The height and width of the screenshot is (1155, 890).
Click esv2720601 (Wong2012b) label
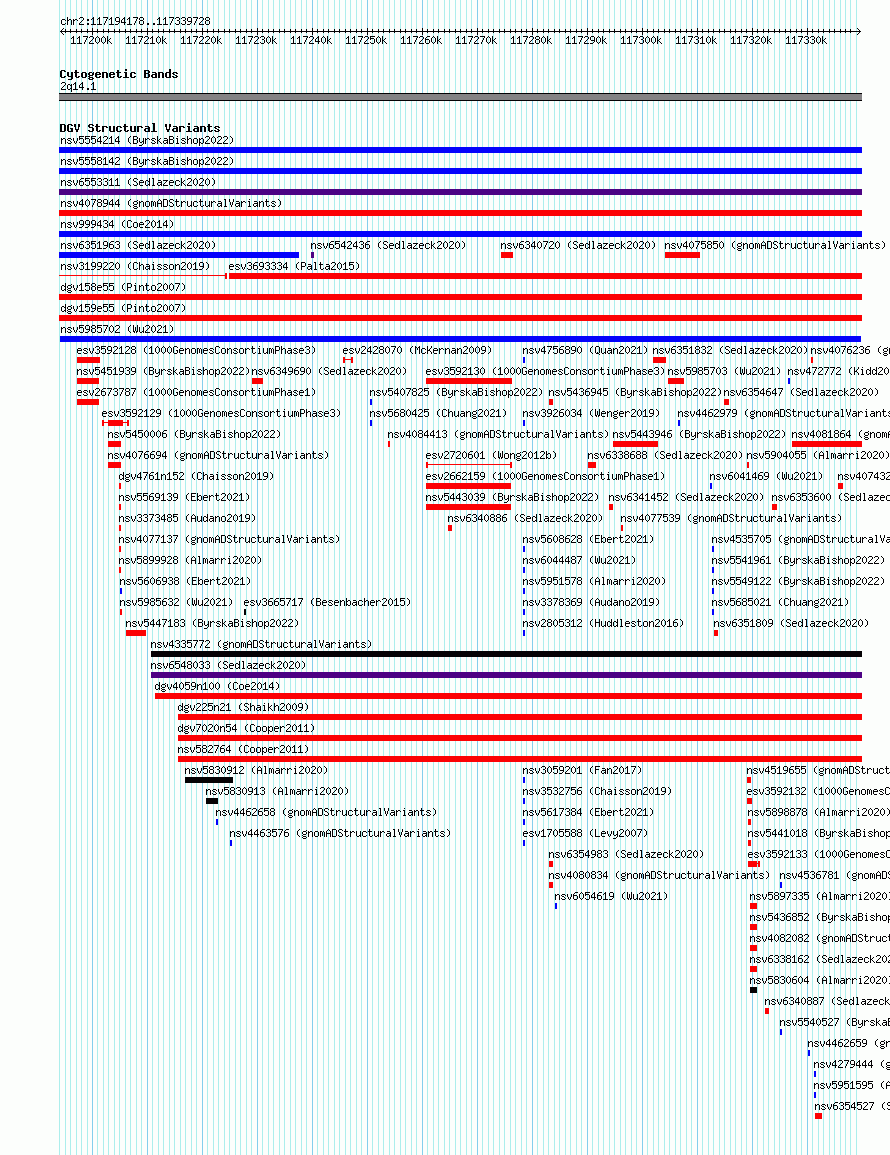click(x=491, y=455)
